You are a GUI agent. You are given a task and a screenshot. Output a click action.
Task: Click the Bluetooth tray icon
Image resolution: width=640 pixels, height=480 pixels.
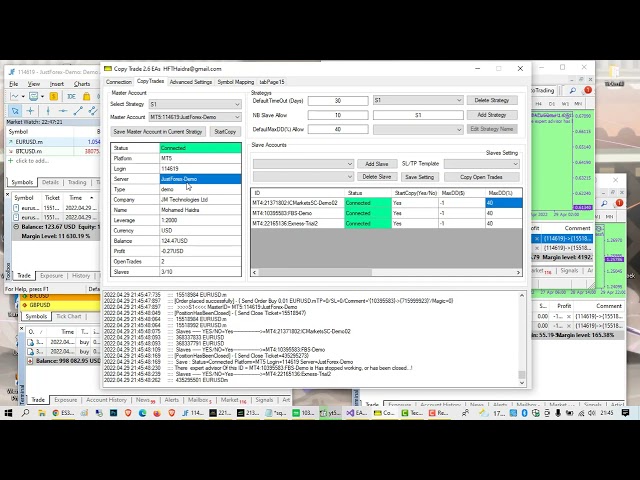tap(524, 413)
